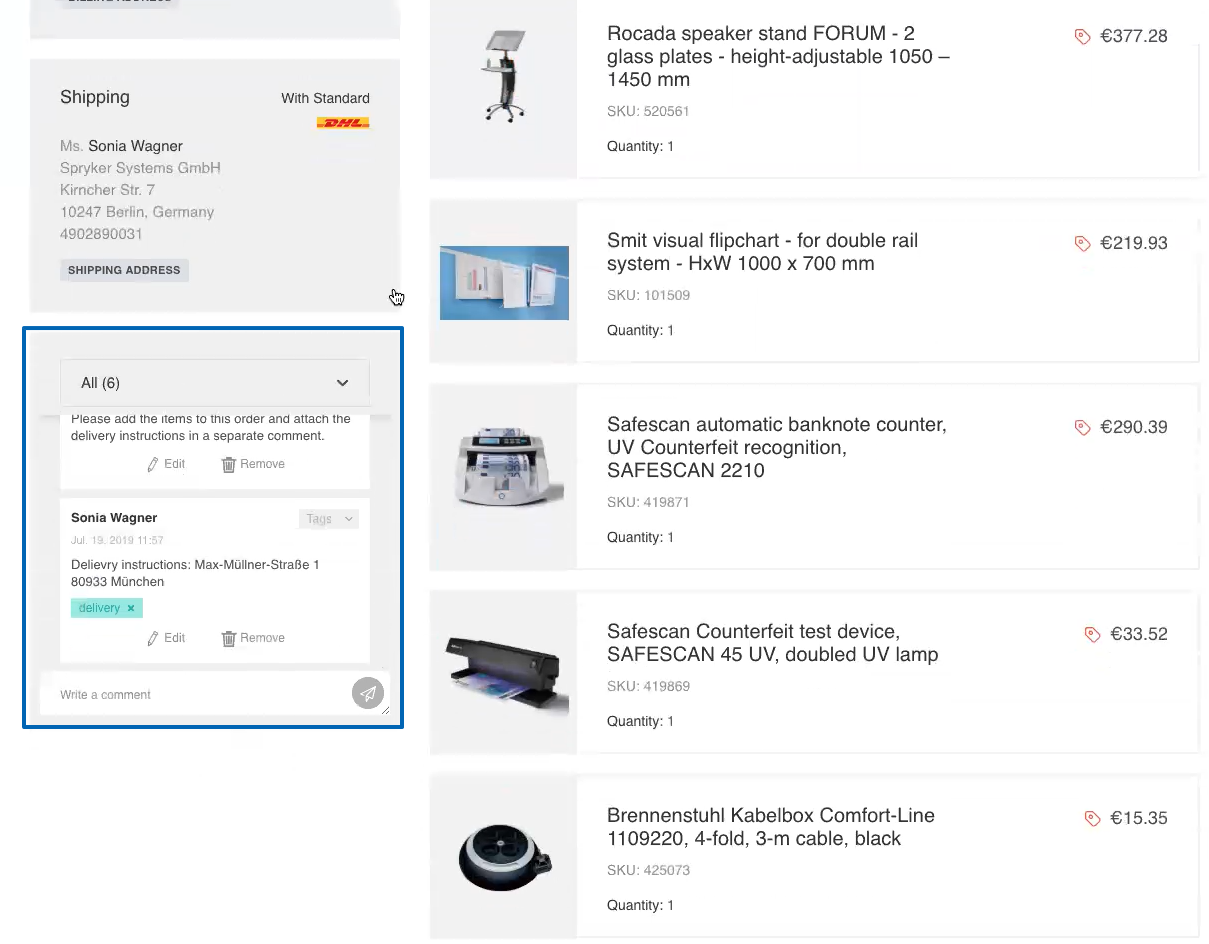Click comment timestamp Jul. 19. 2019 11:57
Viewport: 1209px width, 944px height.
(x=117, y=540)
